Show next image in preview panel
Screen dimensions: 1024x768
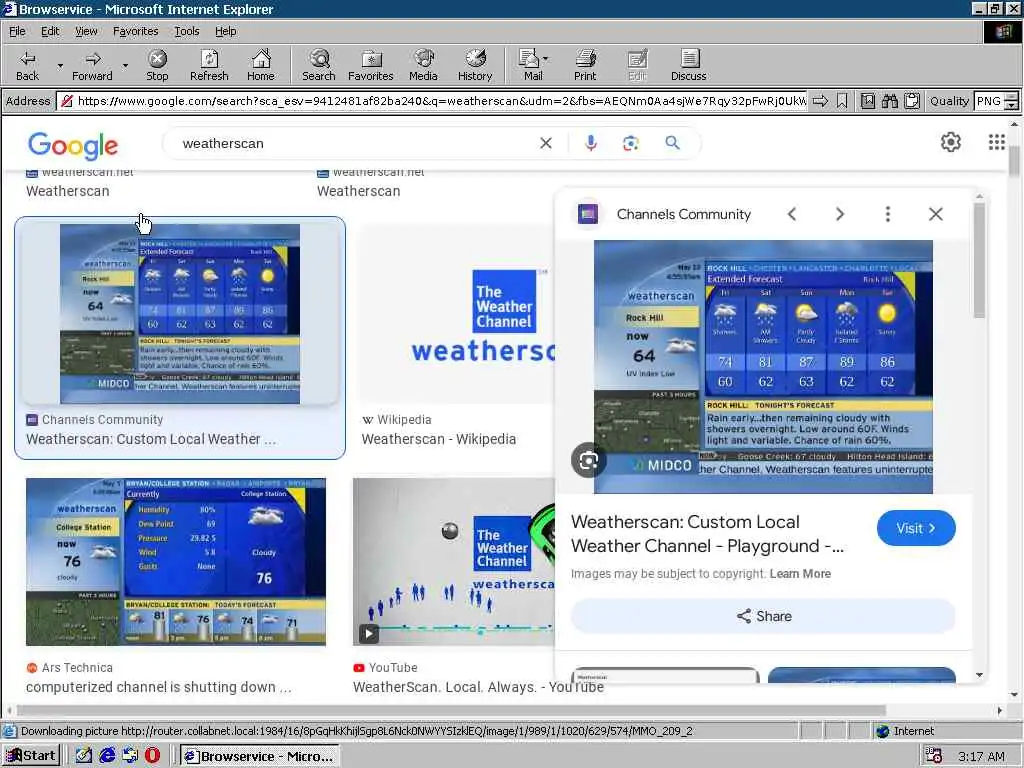tap(840, 214)
